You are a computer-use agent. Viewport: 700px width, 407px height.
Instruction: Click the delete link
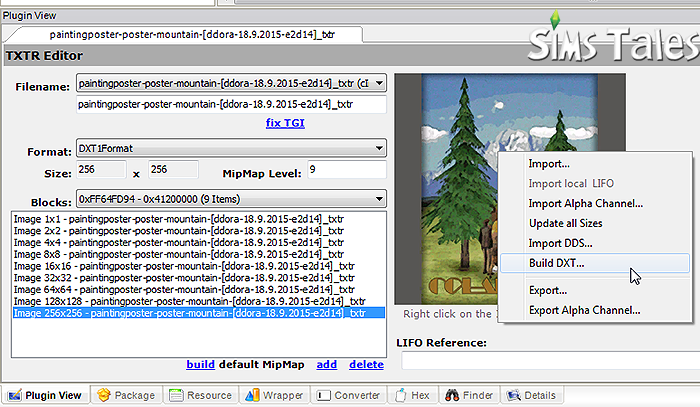click(x=367, y=364)
